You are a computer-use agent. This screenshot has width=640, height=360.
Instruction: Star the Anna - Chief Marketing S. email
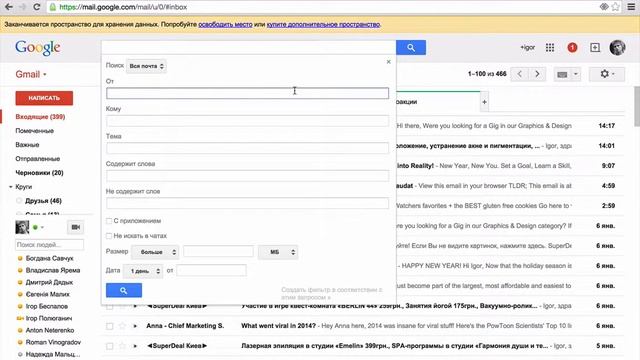click(x=122, y=326)
